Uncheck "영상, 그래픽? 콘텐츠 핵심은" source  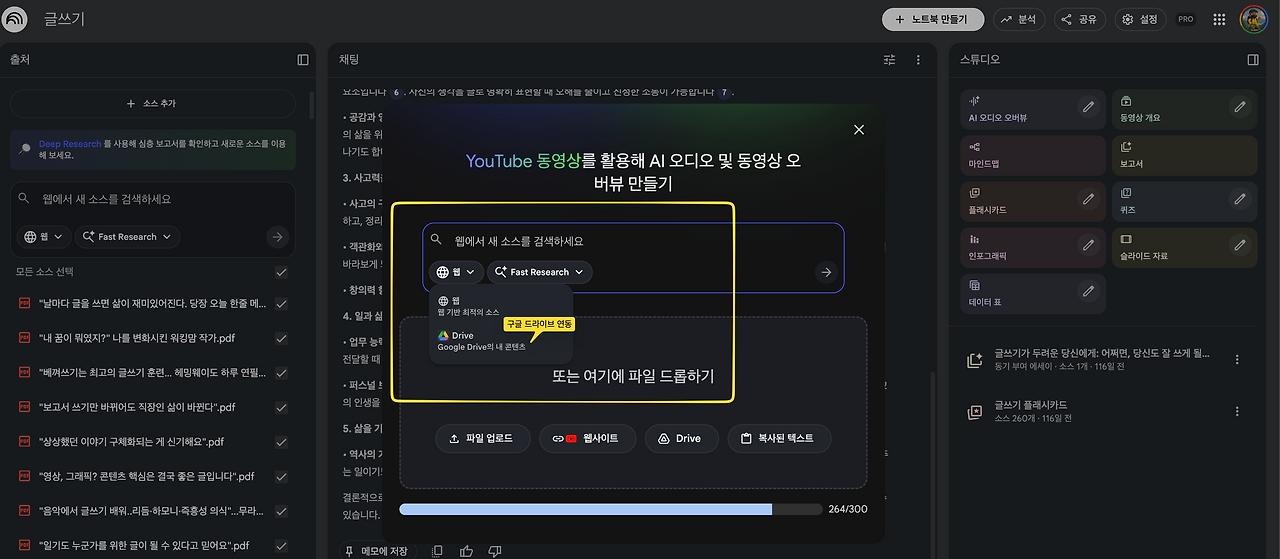click(281, 476)
